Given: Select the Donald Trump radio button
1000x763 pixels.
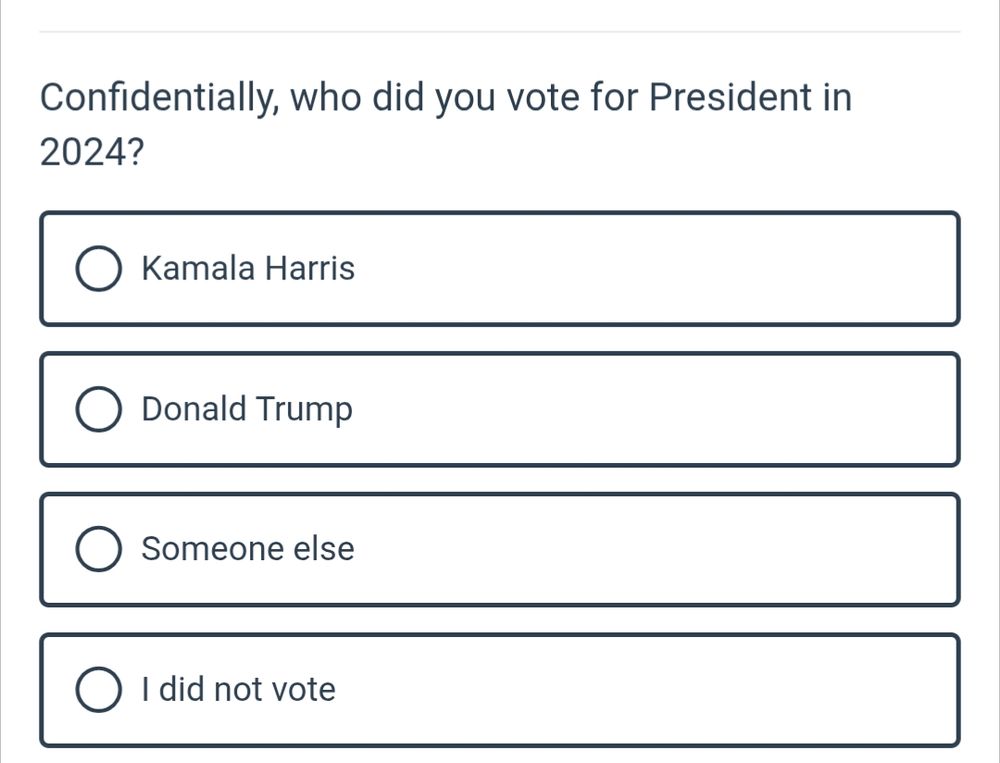Looking at the screenshot, I should click(98, 409).
